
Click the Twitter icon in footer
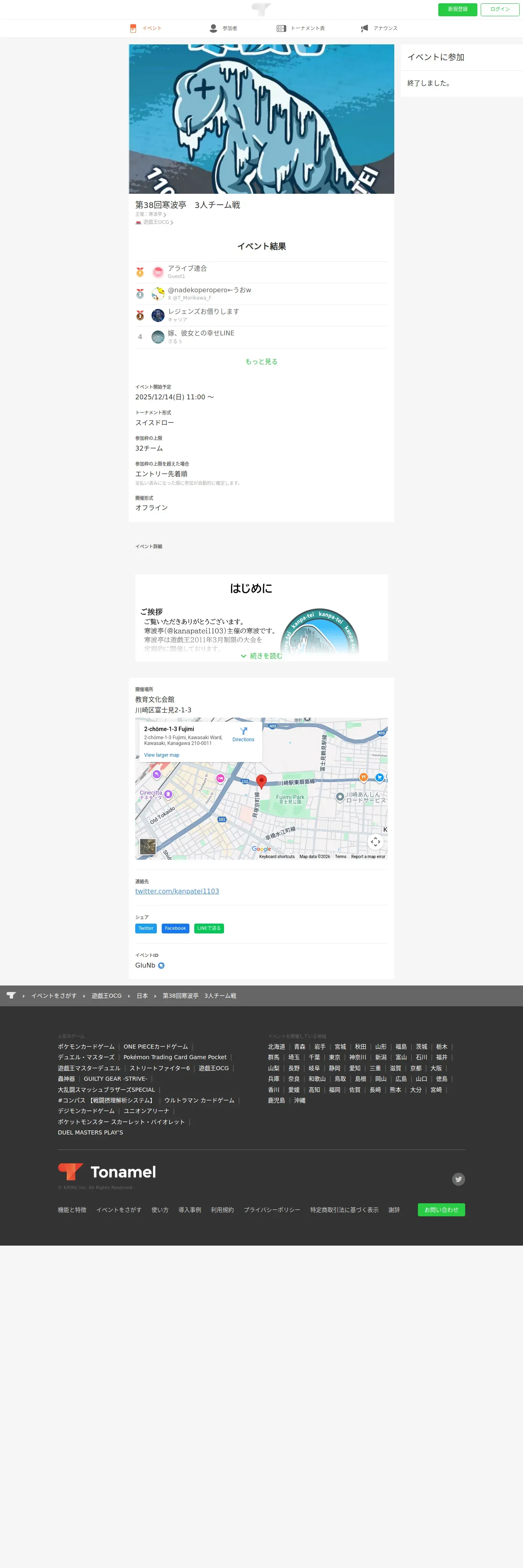[459, 1179]
